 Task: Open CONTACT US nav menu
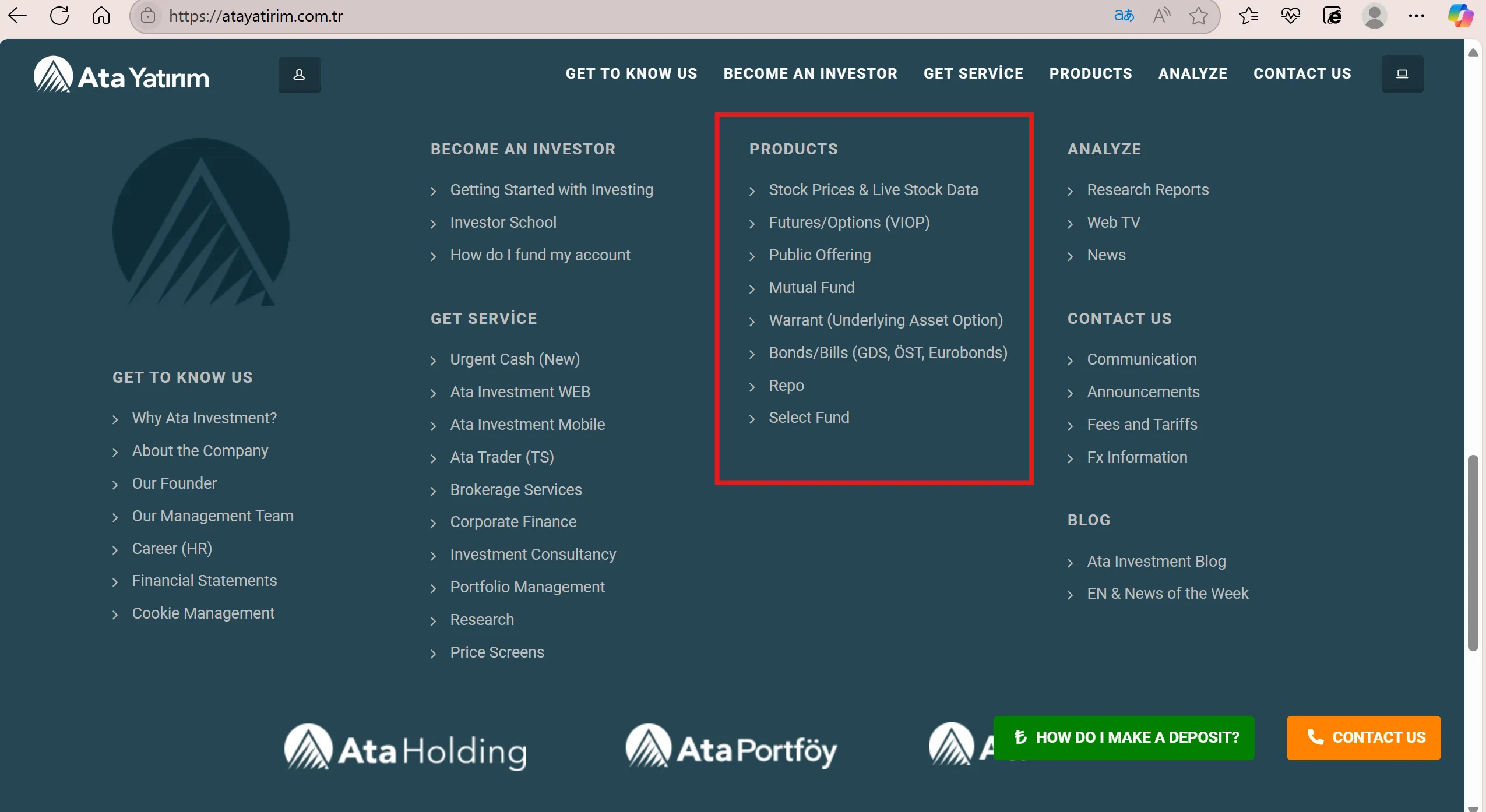[x=1302, y=74]
